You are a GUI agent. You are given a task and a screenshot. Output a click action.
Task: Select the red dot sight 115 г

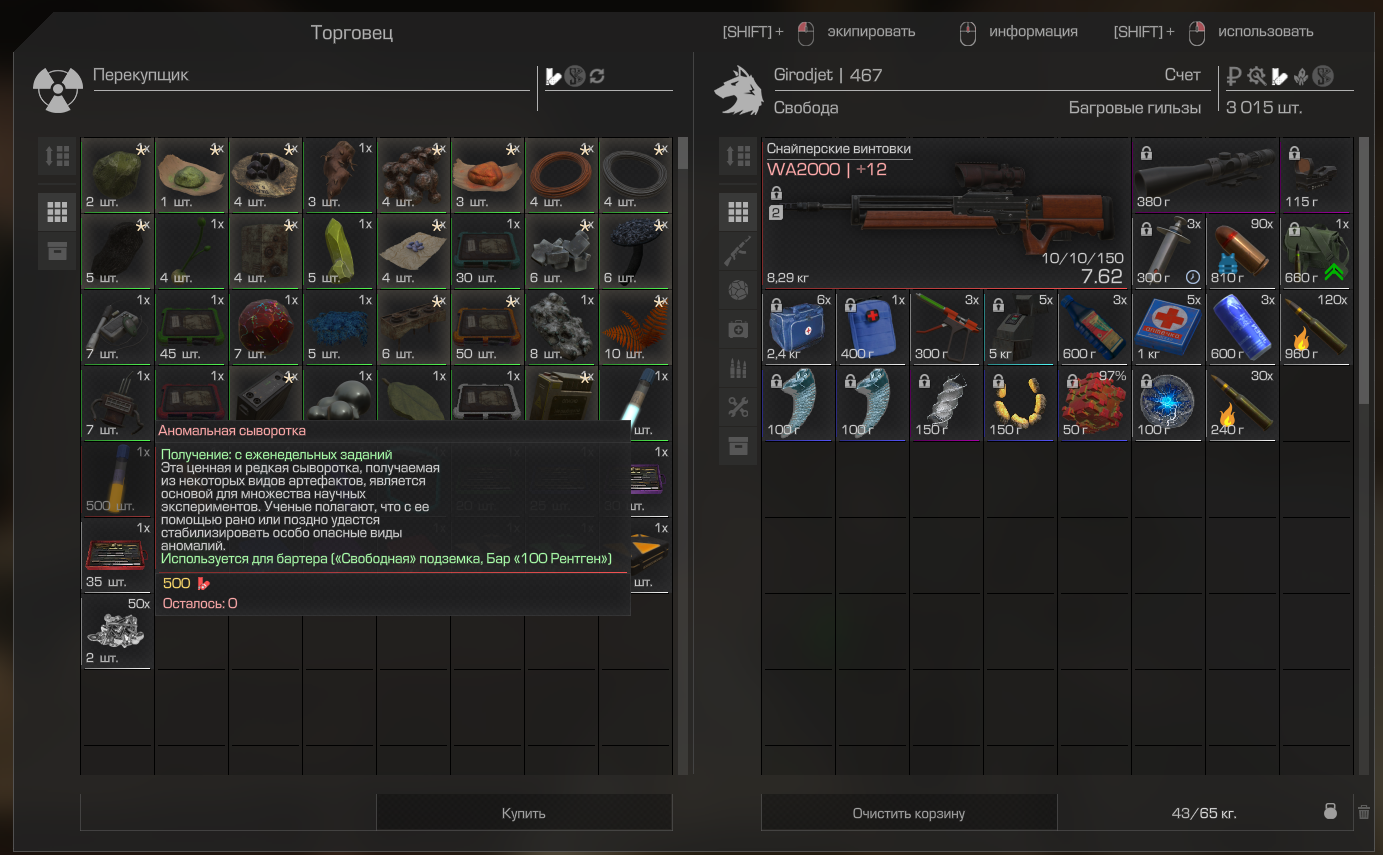tap(1317, 175)
